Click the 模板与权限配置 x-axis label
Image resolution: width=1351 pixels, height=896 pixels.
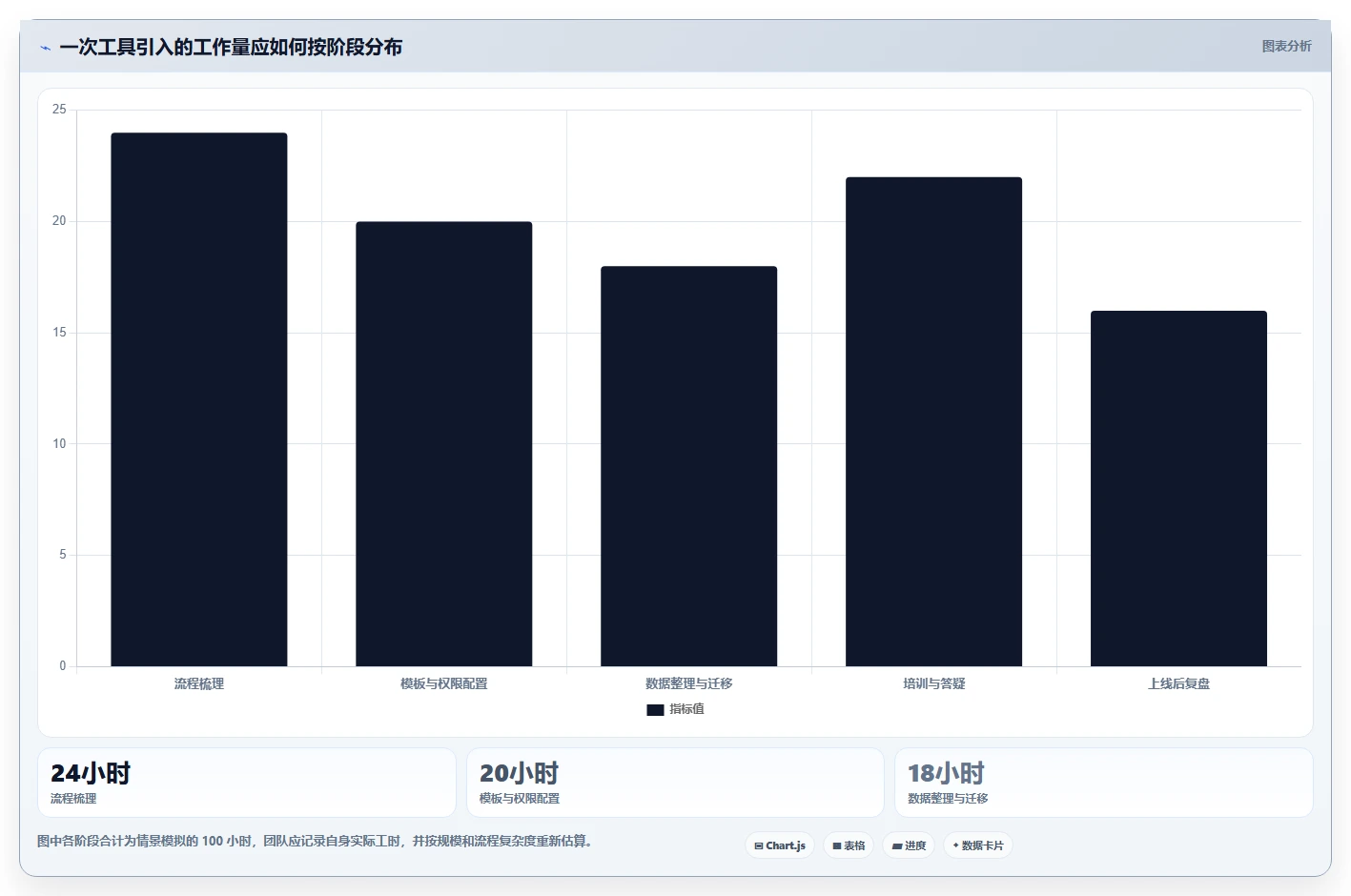444,683
